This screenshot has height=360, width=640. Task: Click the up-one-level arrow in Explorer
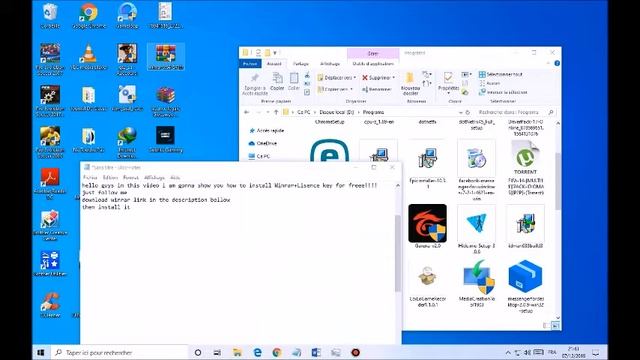(276, 112)
